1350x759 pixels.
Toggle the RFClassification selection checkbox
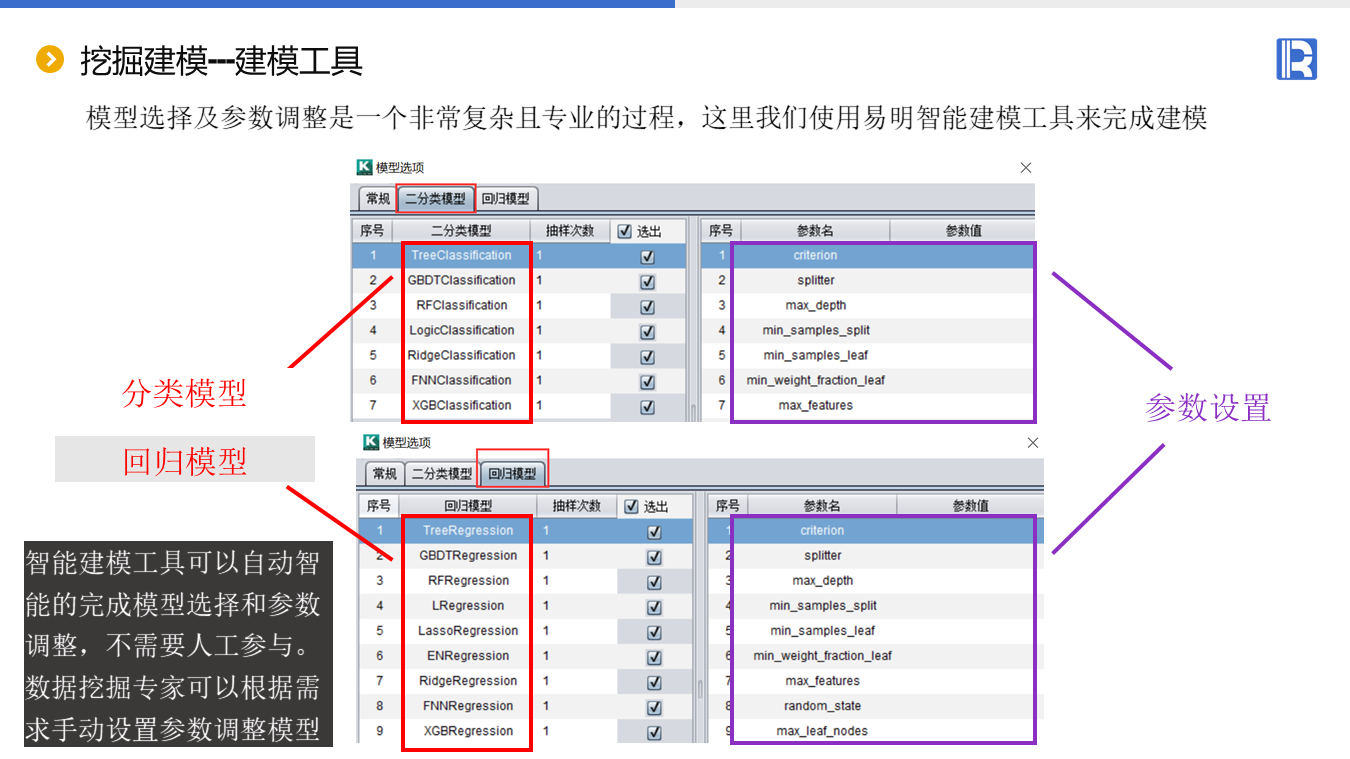pyautogui.click(x=647, y=306)
